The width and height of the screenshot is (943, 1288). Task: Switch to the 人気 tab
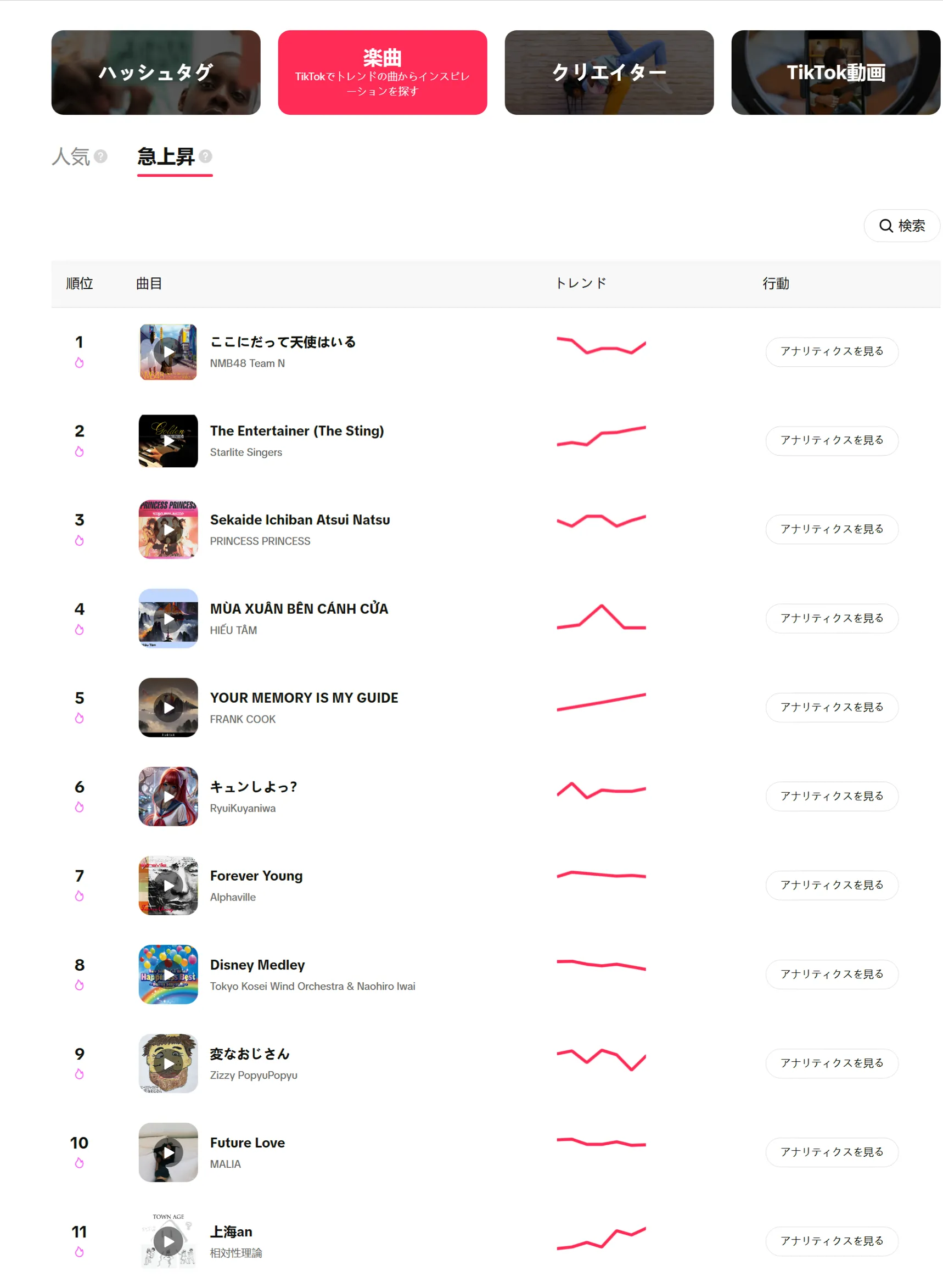click(x=71, y=156)
